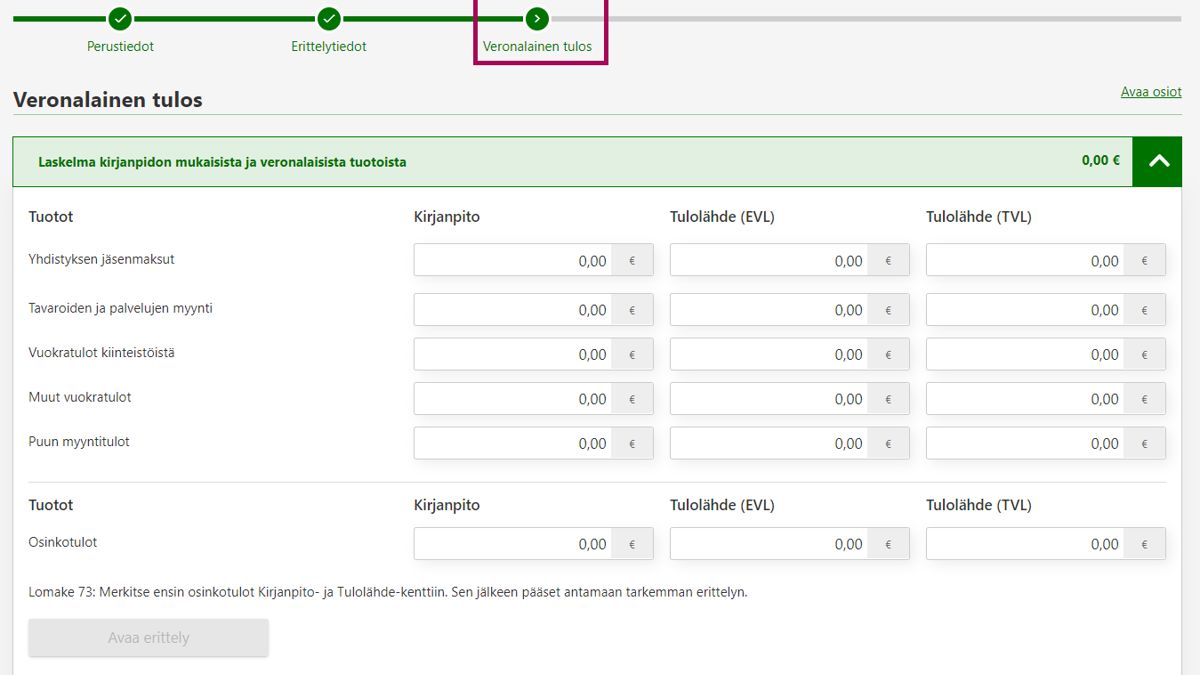This screenshot has width=1200, height=675.
Task: Collapse the Laskelma section with chevron button
Action: [1158, 161]
